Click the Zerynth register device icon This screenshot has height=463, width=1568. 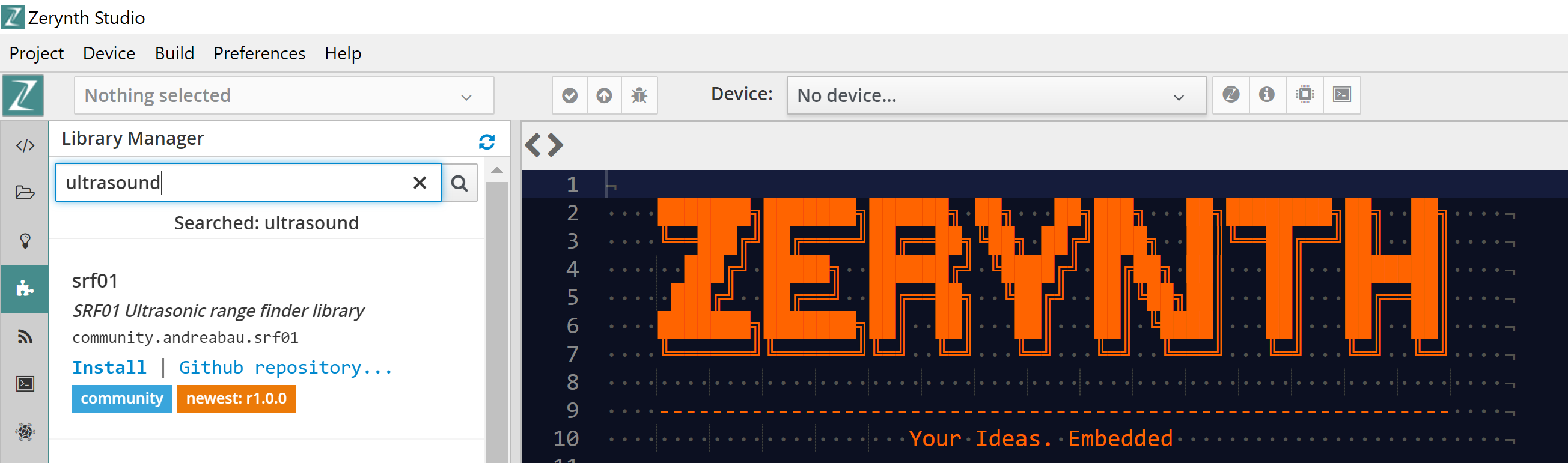click(1231, 95)
